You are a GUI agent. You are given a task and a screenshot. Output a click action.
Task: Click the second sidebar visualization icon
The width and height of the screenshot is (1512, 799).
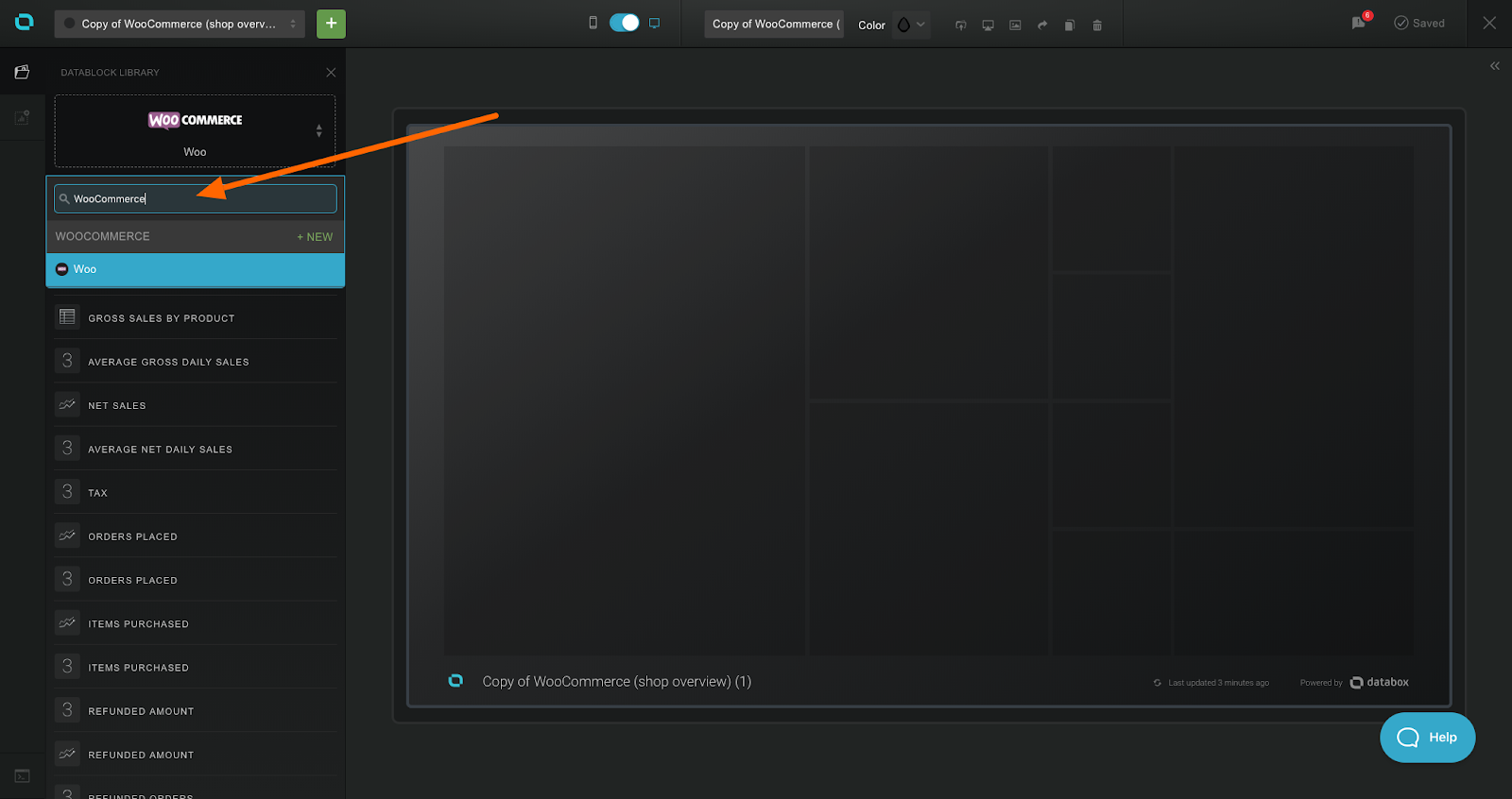22,117
